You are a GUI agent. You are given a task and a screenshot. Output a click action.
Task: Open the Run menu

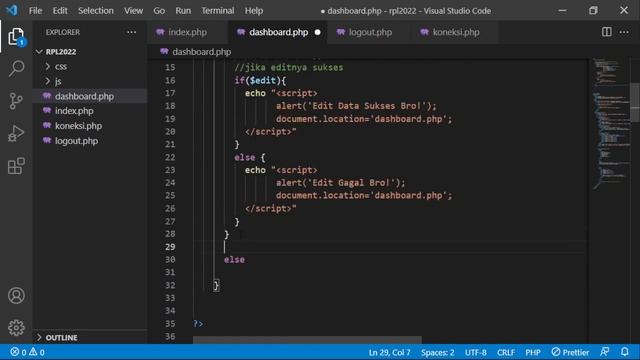click(x=183, y=11)
